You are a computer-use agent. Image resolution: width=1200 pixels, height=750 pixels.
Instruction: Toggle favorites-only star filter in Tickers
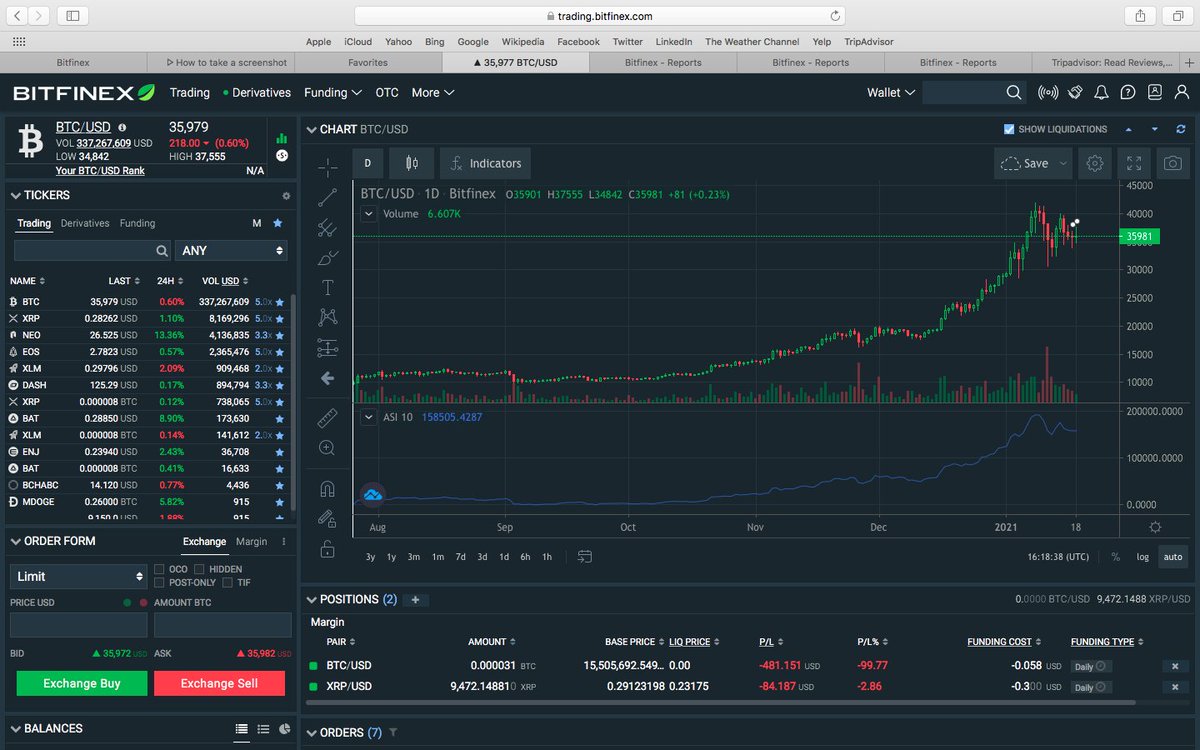(x=278, y=223)
